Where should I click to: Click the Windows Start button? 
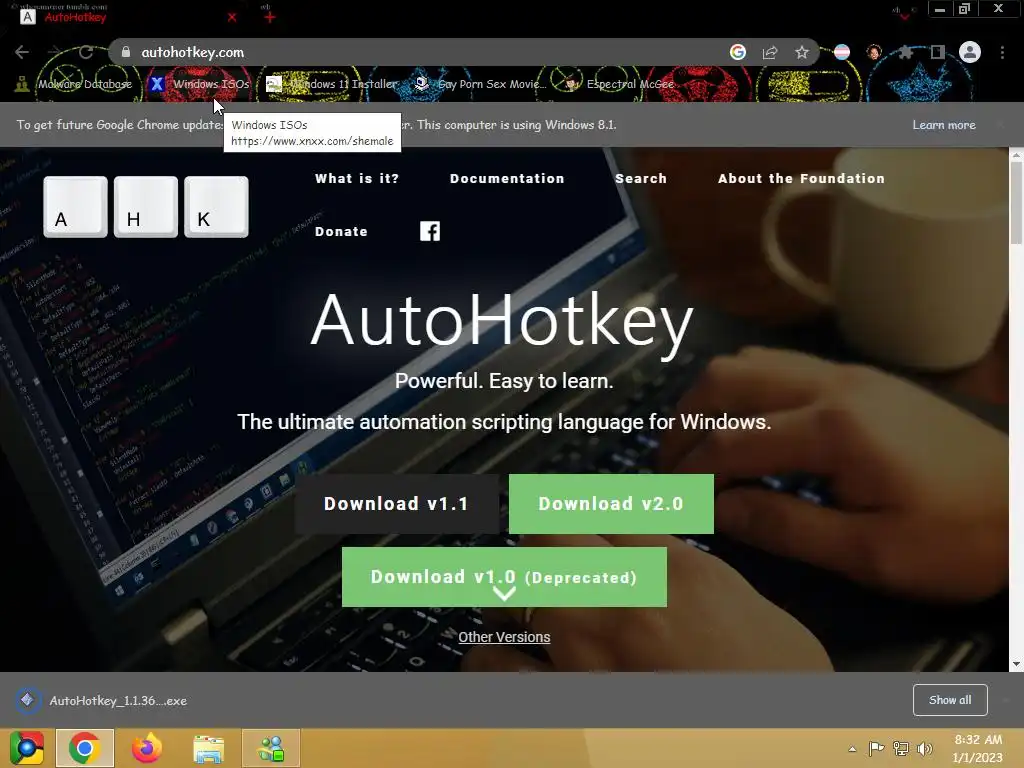click(27, 748)
